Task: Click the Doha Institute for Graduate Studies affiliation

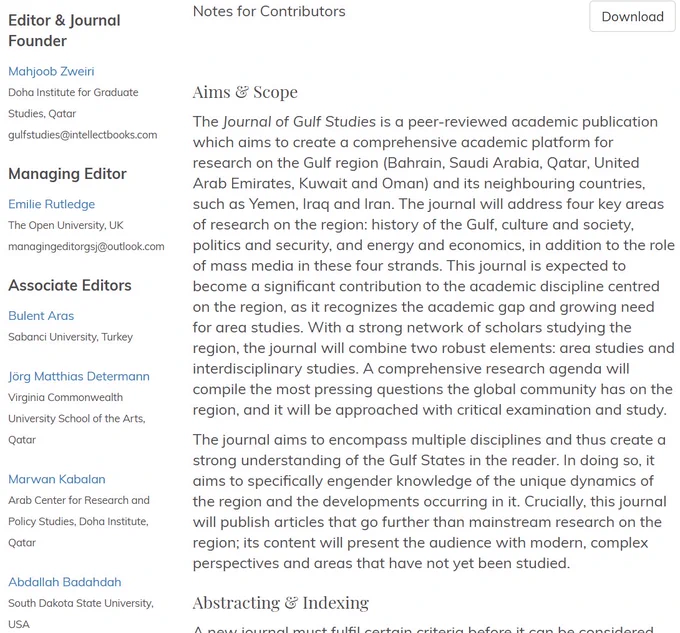Action: coord(73,103)
